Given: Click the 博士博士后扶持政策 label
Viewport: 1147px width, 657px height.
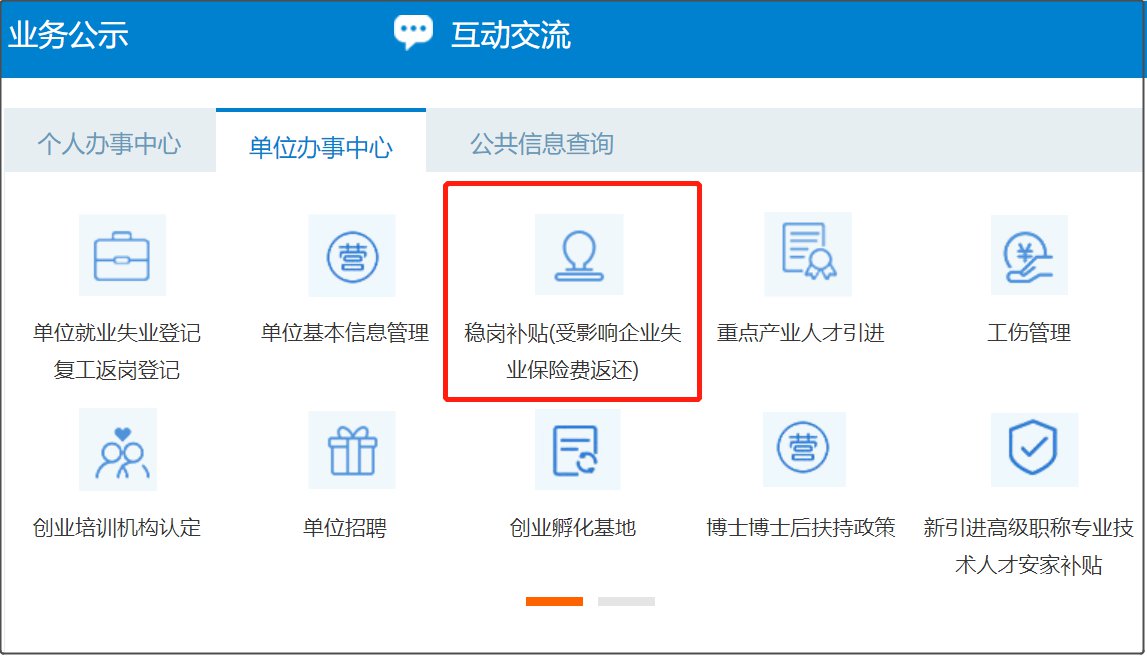Looking at the screenshot, I should [801, 528].
